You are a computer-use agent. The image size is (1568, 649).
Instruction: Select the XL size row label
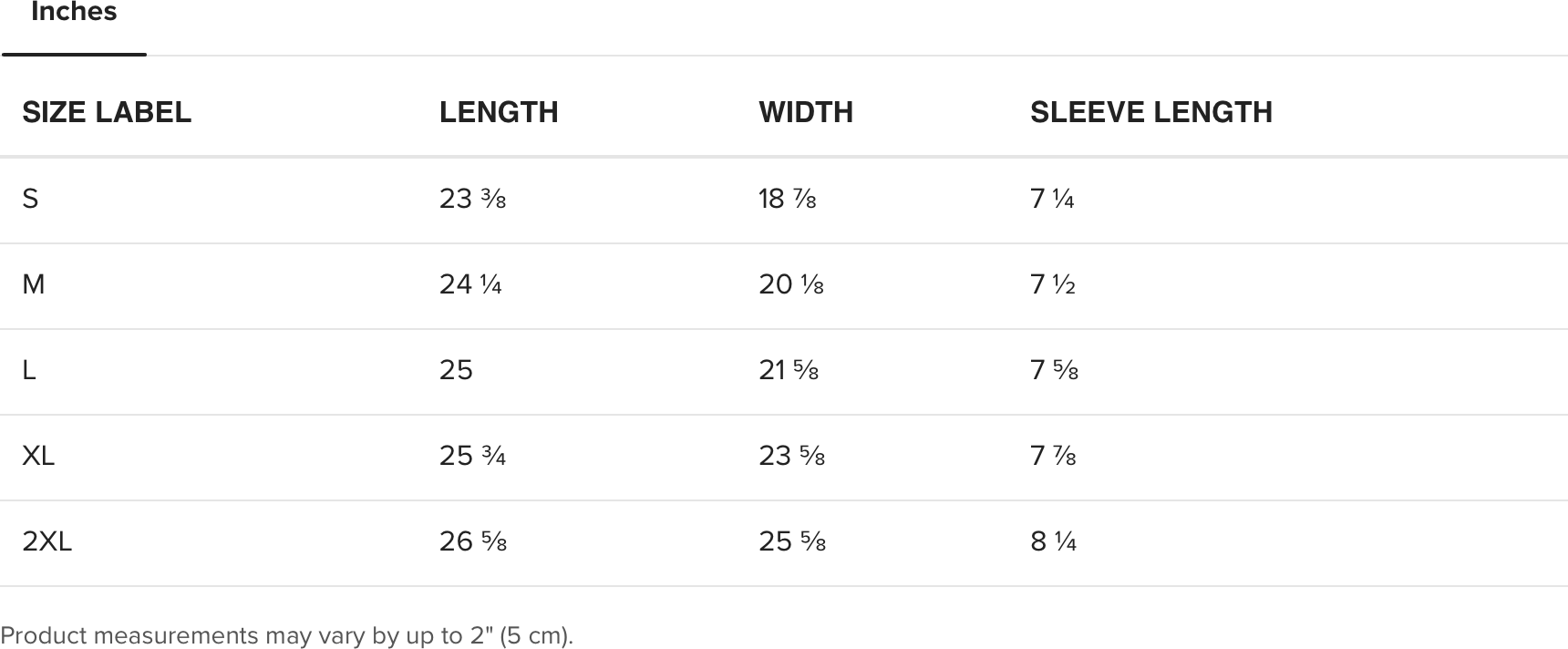[x=38, y=455]
